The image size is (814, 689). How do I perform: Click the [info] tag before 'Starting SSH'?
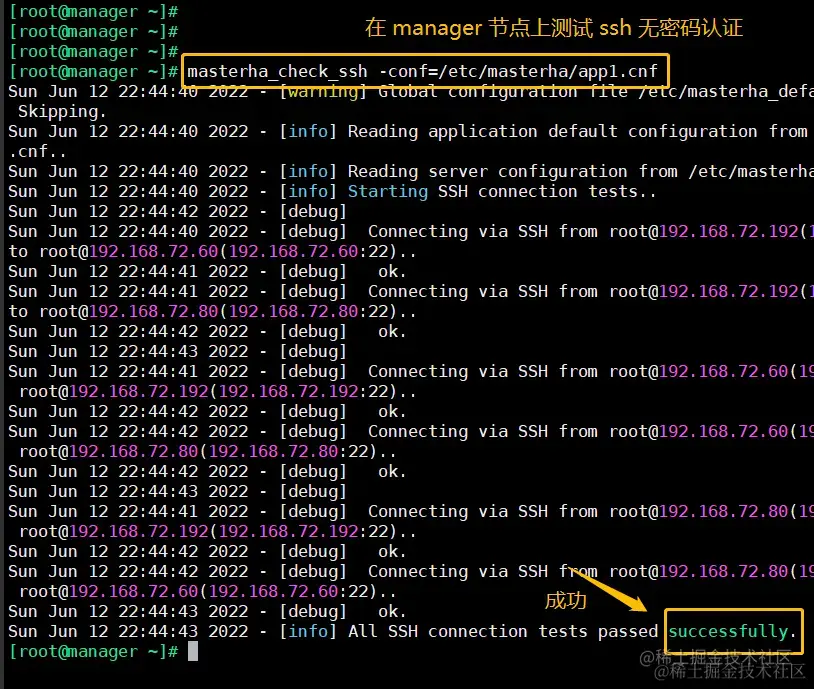click(x=308, y=192)
